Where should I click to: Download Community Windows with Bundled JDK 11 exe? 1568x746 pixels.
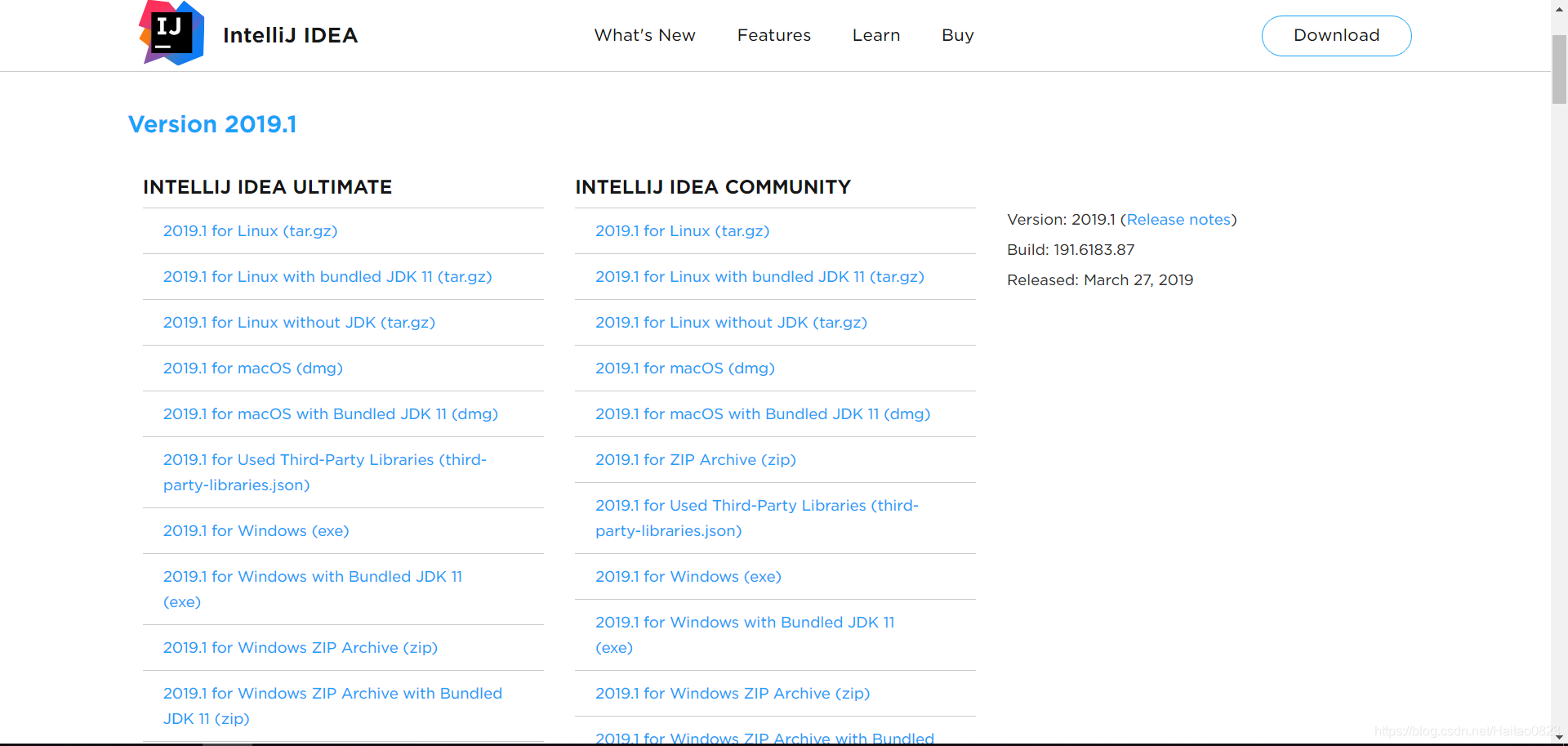744,635
